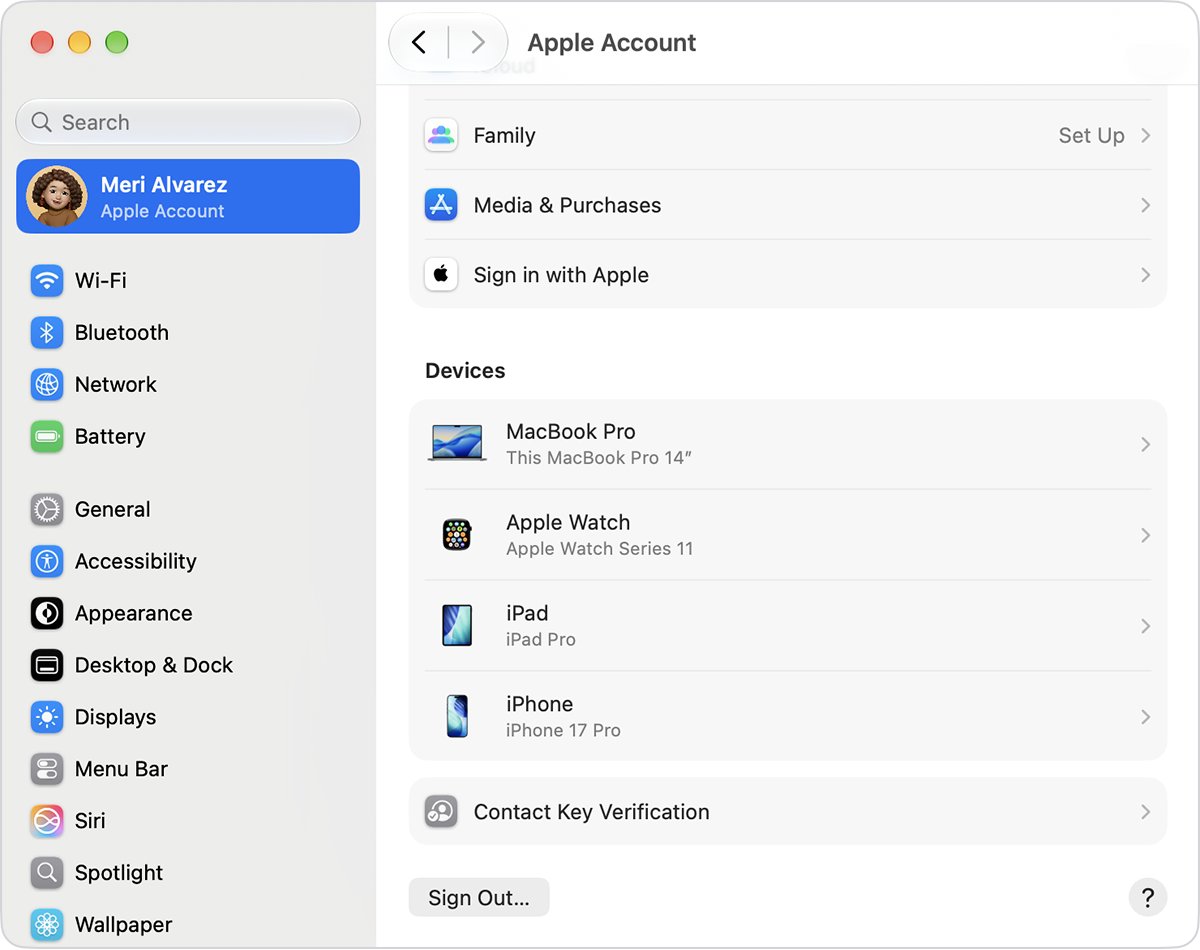Click the Family sharing icon
The image size is (1200, 950).
pyautogui.click(x=441, y=135)
